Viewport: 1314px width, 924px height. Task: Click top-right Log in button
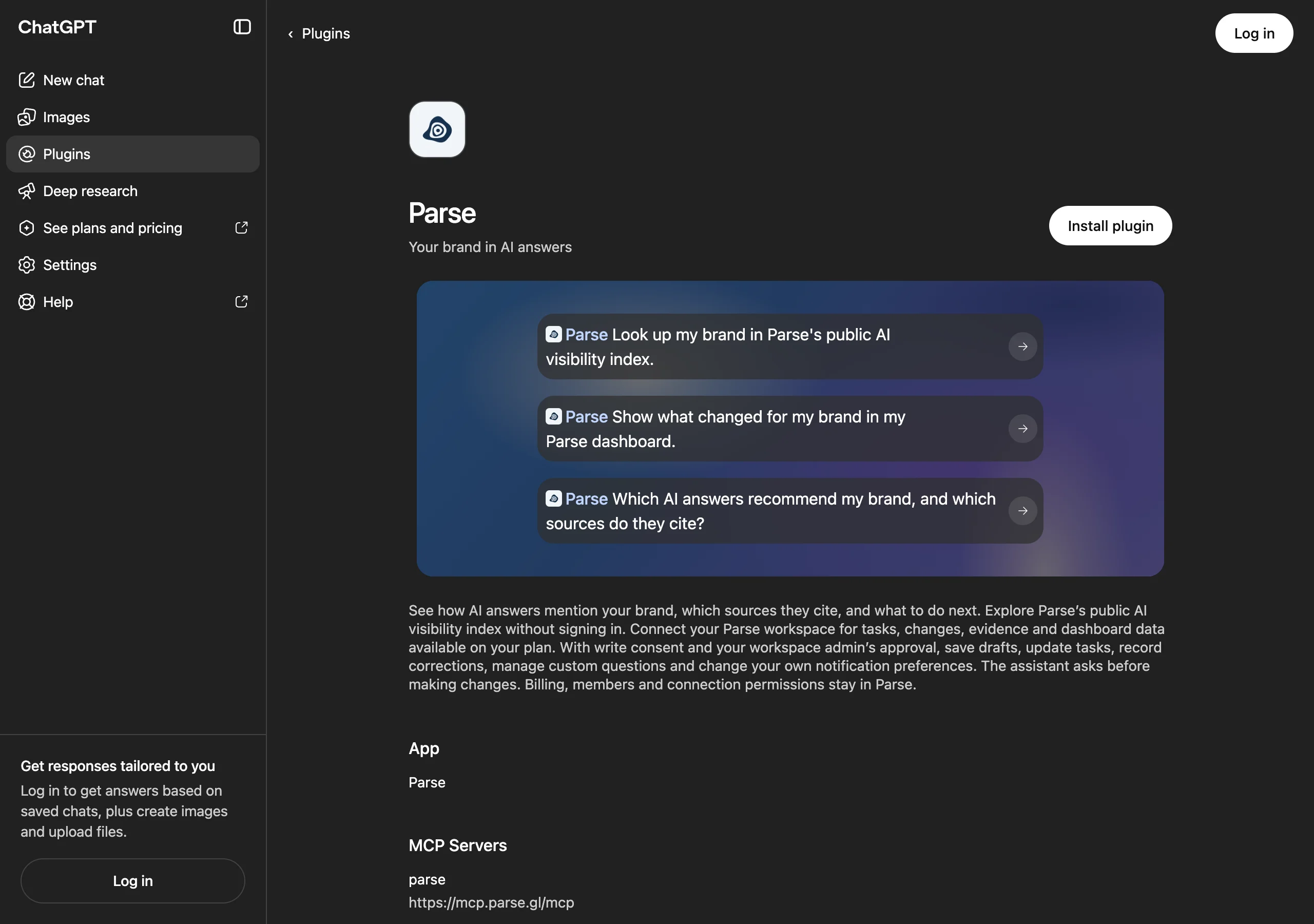1254,33
